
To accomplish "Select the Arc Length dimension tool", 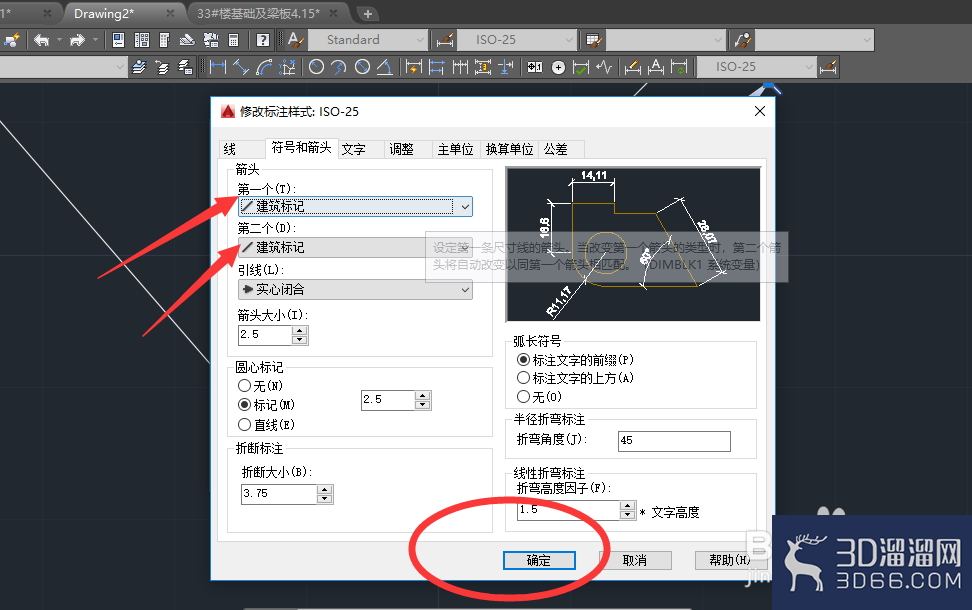I will [264, 67].
